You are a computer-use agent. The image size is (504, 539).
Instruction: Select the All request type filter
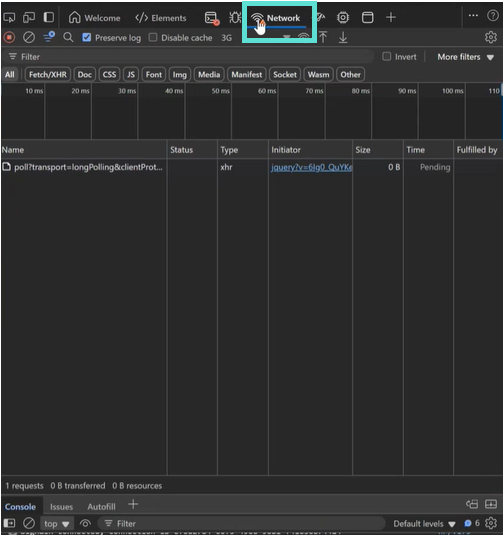[10, 74]
